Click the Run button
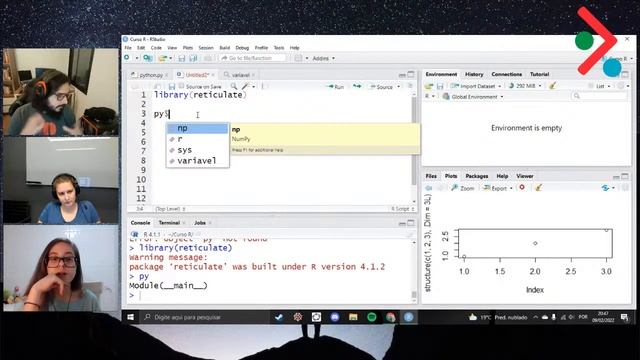The height and width of the screenshot is (360, 640). point(335,87)
